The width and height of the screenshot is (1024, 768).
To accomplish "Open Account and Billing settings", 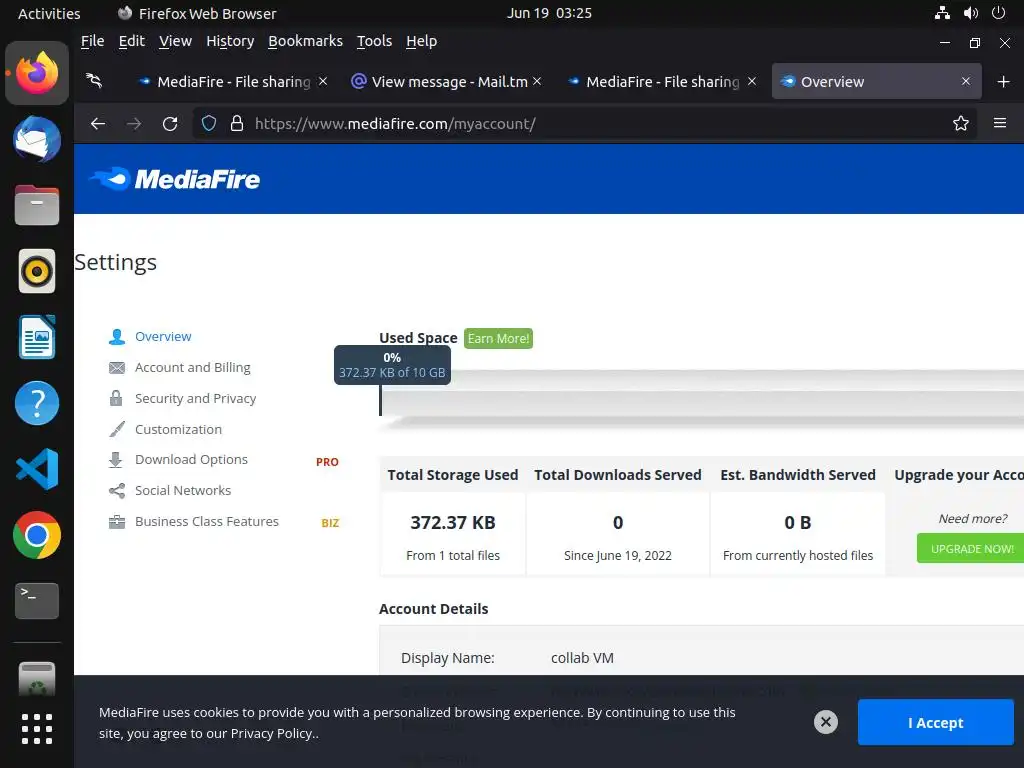I will [x=193, y=368].
